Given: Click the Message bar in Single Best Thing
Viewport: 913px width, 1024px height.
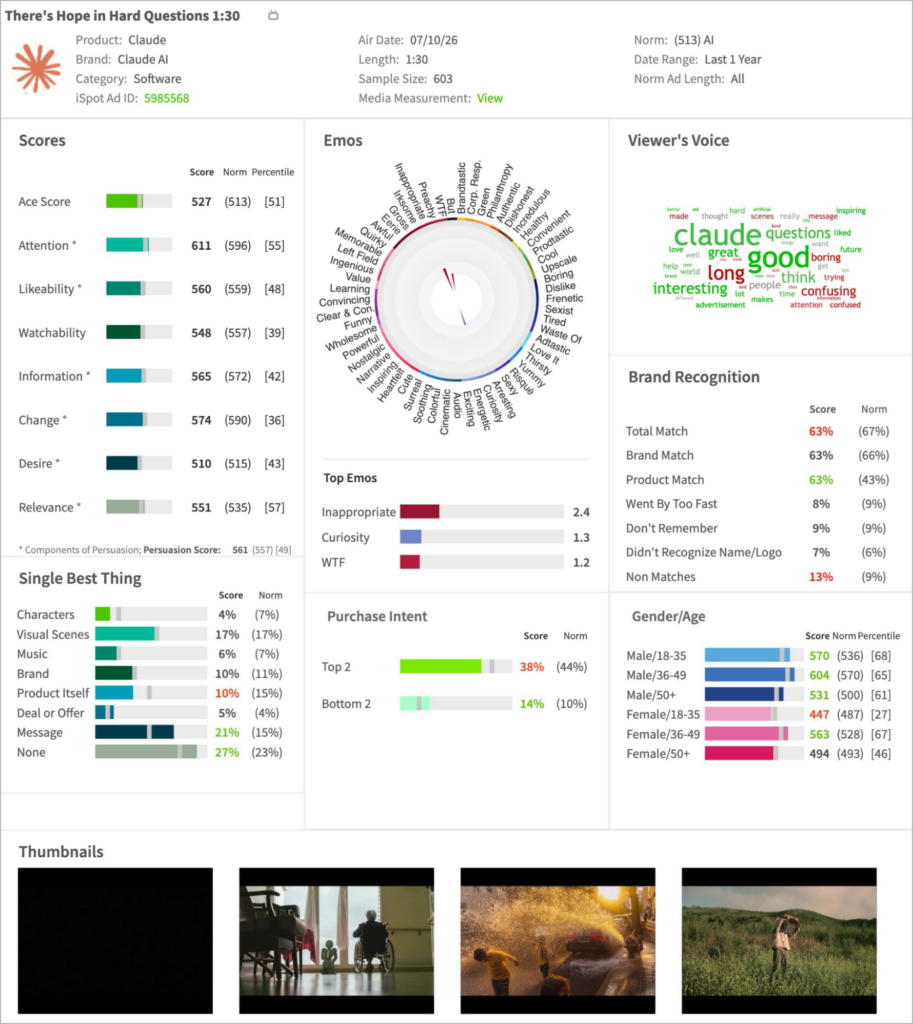Looking at the screenshot, I should (x=151, y=732).
